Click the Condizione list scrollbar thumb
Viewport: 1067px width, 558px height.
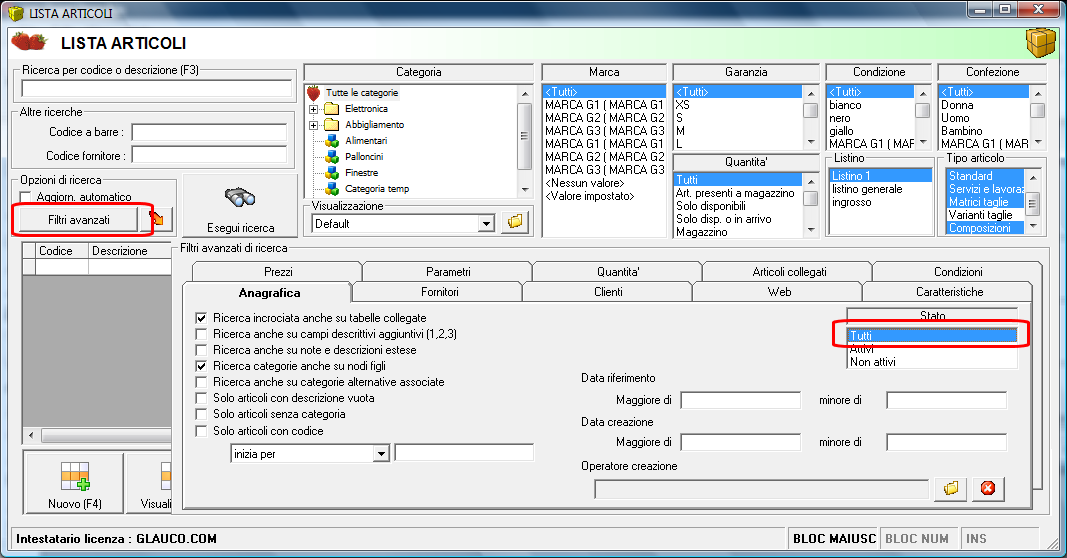point(923,110)
